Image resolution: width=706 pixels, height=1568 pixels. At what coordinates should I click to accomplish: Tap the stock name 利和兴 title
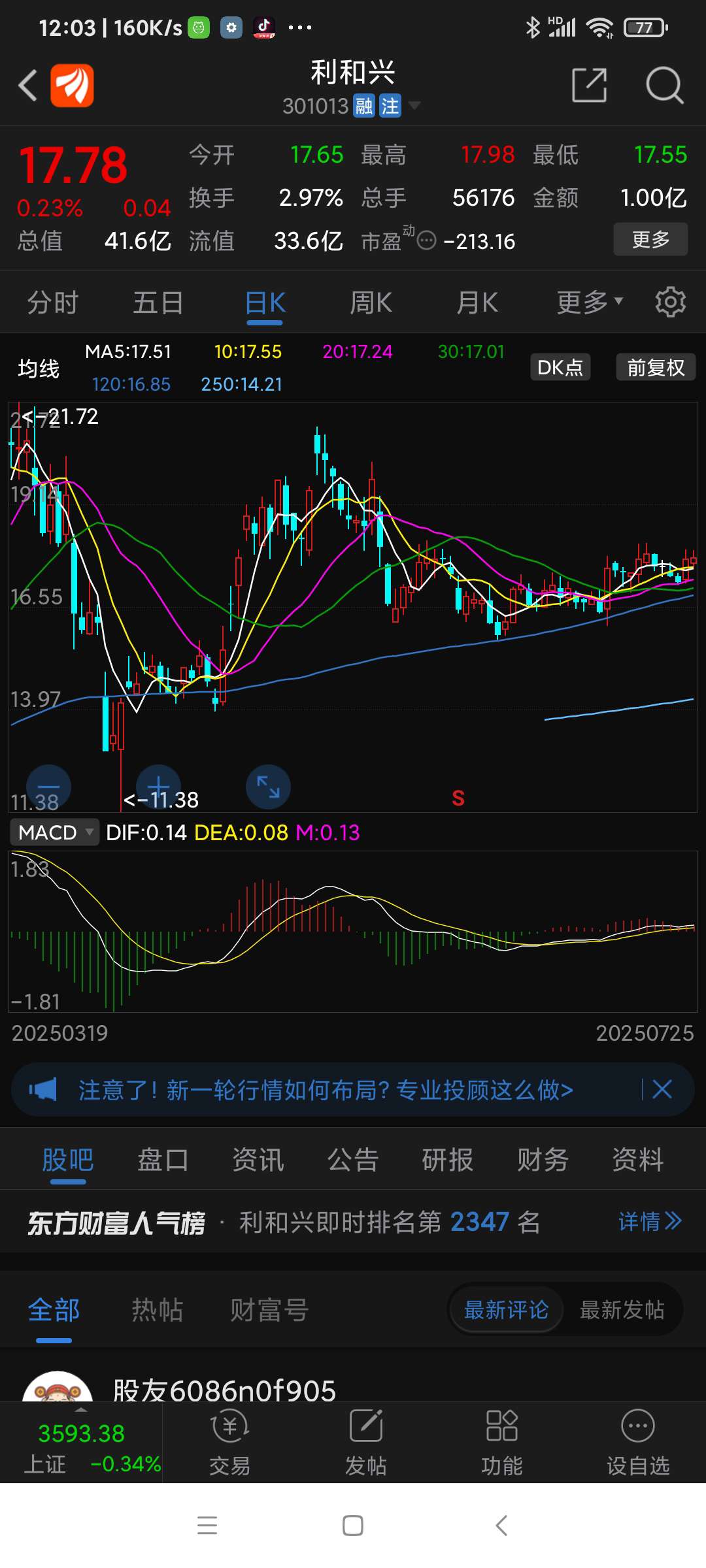point(353,72)
